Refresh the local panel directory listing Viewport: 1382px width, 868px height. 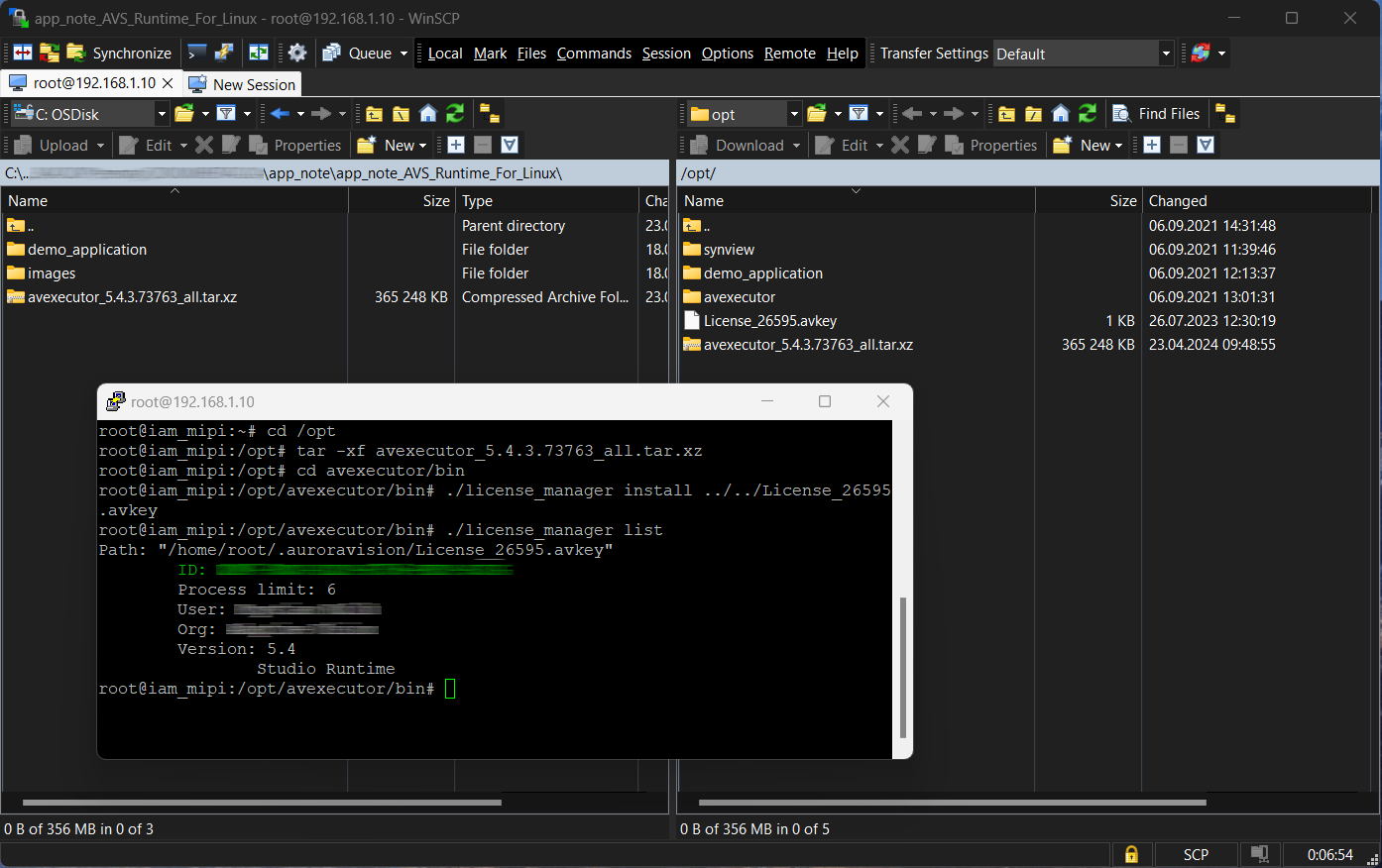pyautogui.click(x=455, y=114)
